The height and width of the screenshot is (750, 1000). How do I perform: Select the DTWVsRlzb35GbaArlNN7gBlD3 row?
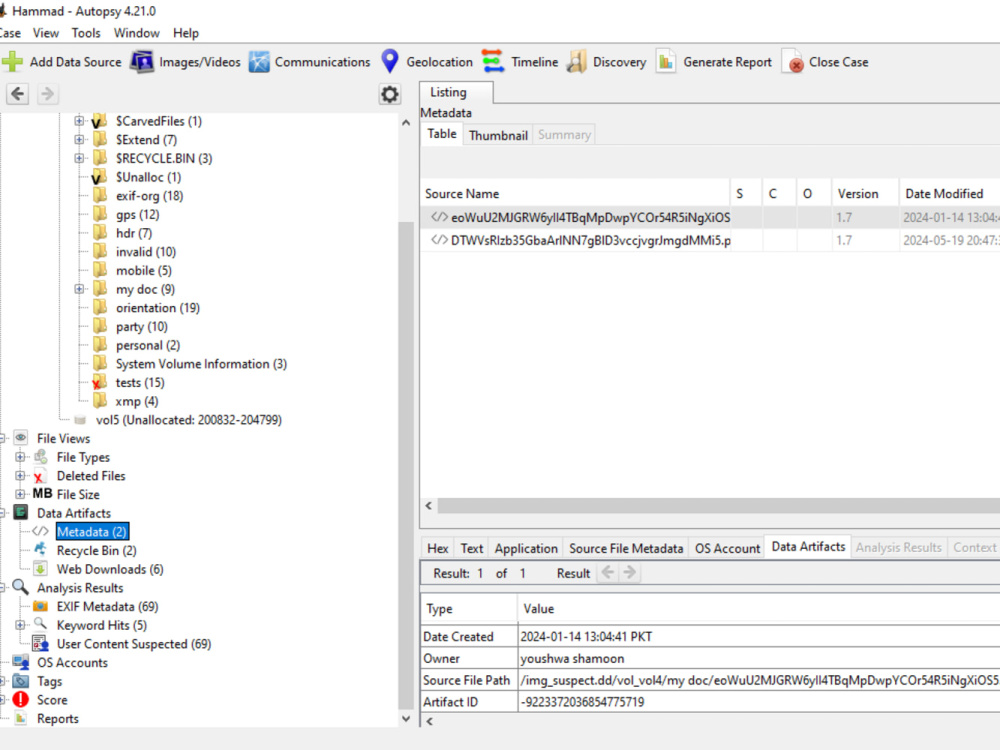point(710,240)
